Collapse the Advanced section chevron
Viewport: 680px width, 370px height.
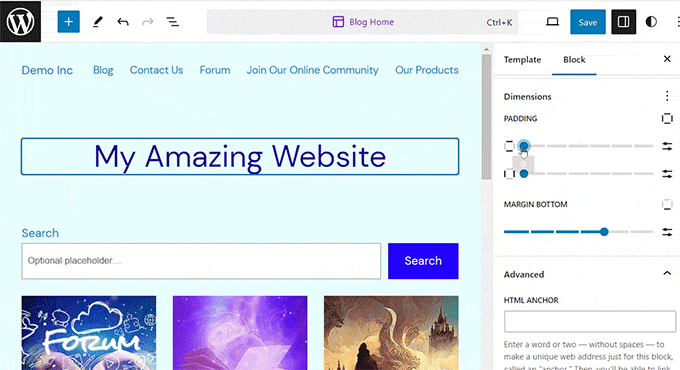coord(667,273)
